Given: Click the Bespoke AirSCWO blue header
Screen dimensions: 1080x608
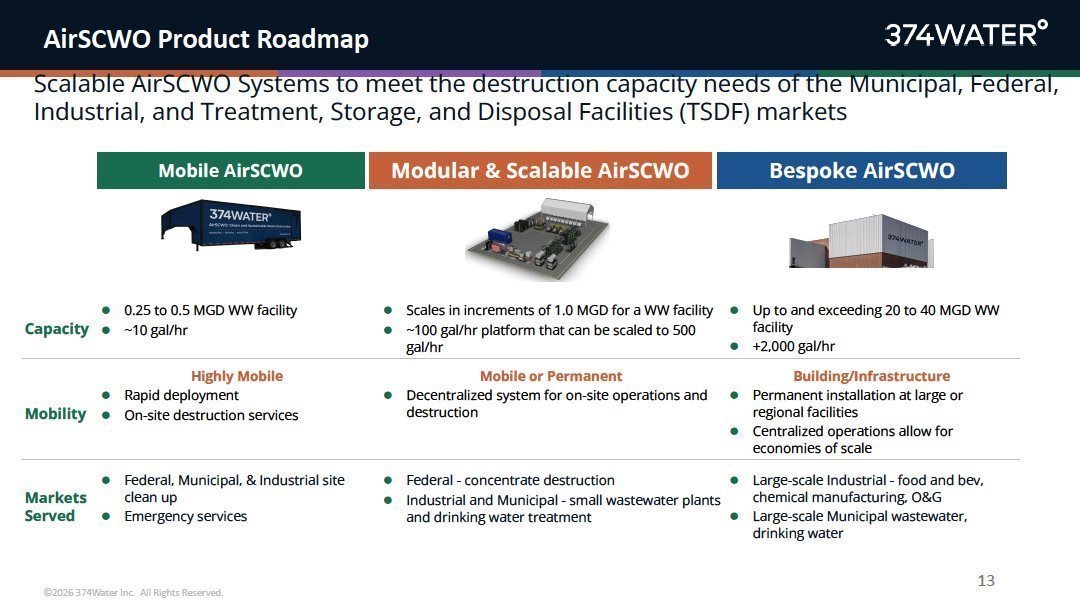Looking at the screenshot, I should 862,170.
